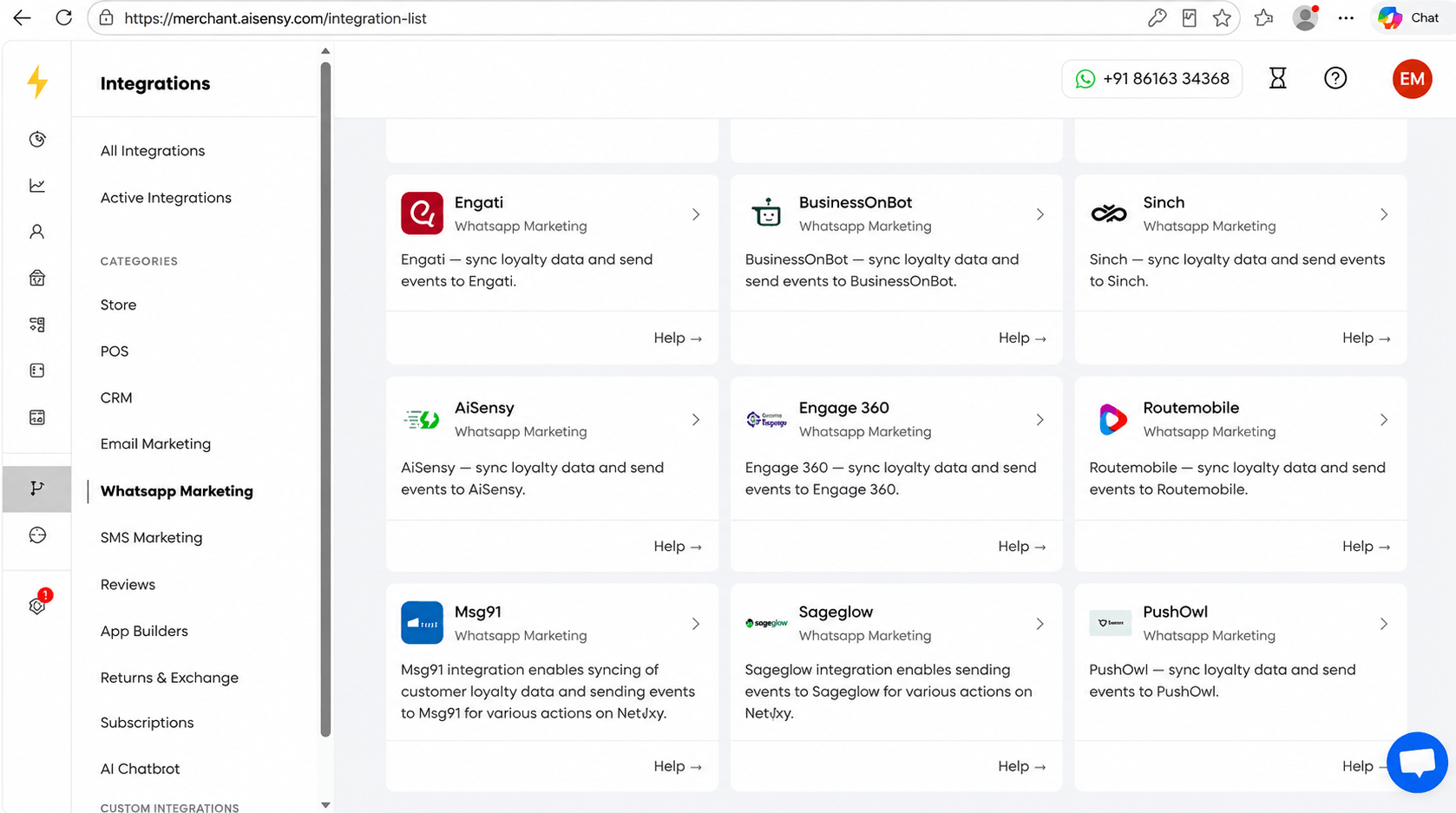Reload the page with the refresh icon
Image resolution: width=1456 pixels, height=813 pixels.
pos(63,18)
